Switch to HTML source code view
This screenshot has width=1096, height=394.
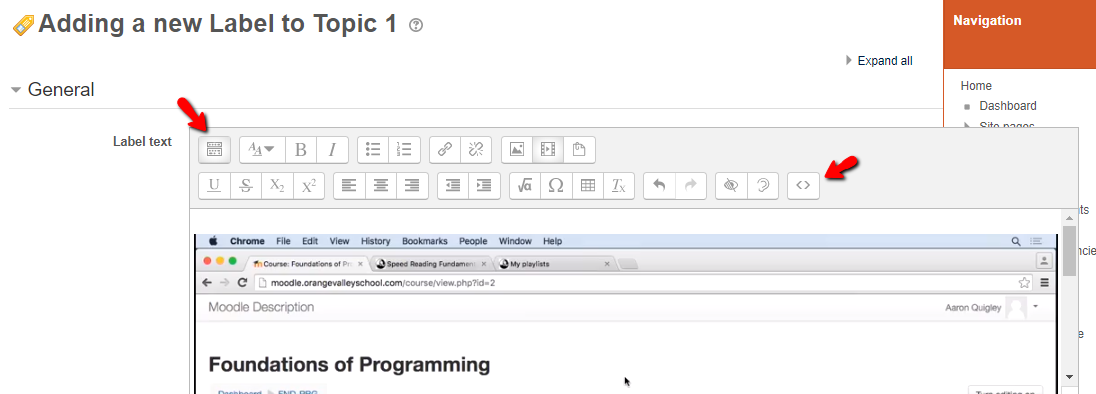[x=803, y=186]
